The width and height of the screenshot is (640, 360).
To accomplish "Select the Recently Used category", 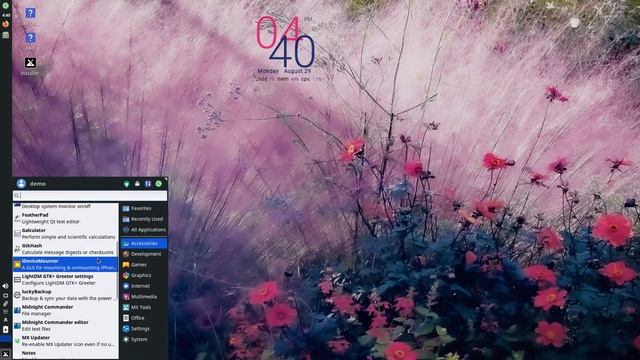I will click(144, 219).
